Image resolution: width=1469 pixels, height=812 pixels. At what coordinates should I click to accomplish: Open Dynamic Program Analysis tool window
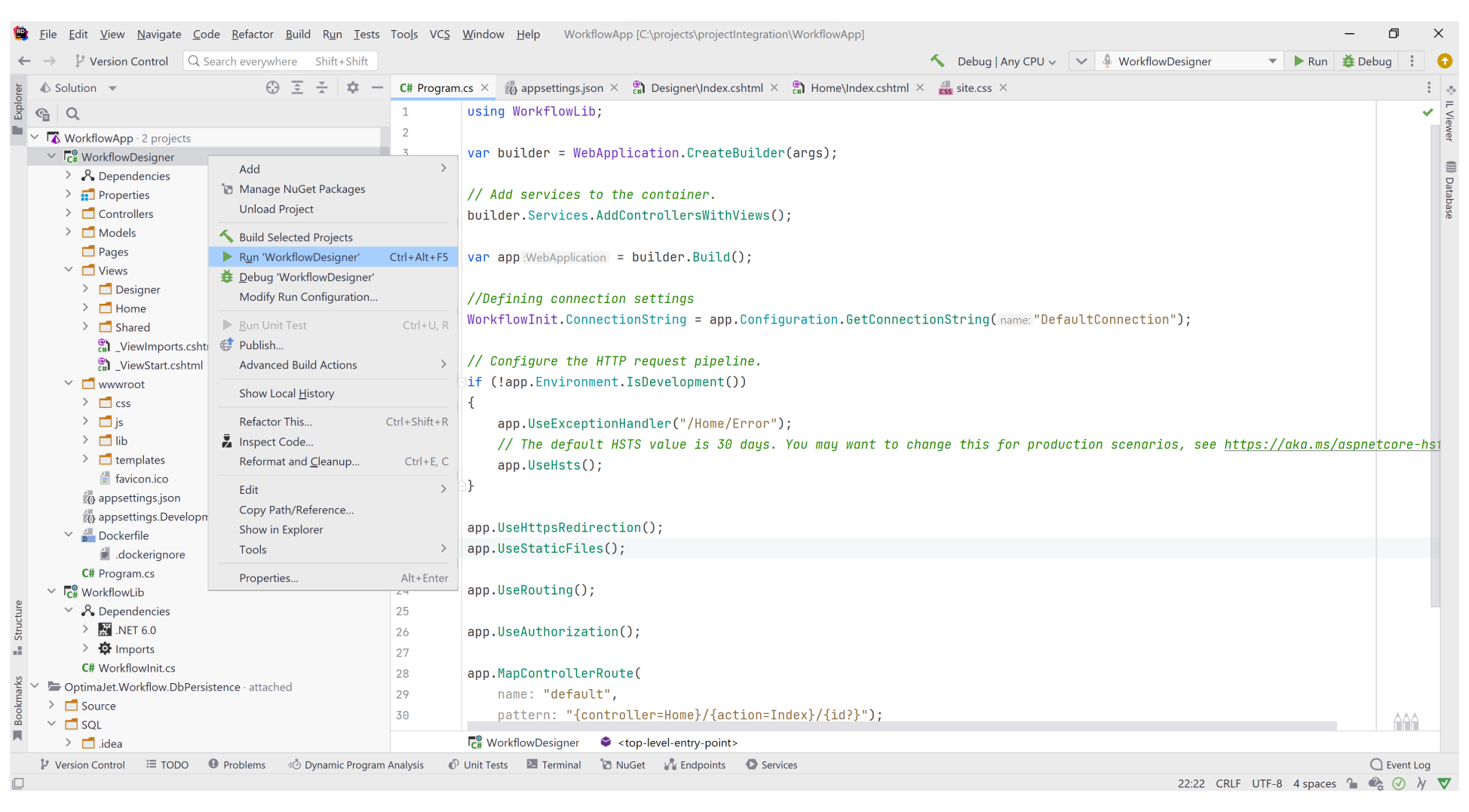click(356, 765)
